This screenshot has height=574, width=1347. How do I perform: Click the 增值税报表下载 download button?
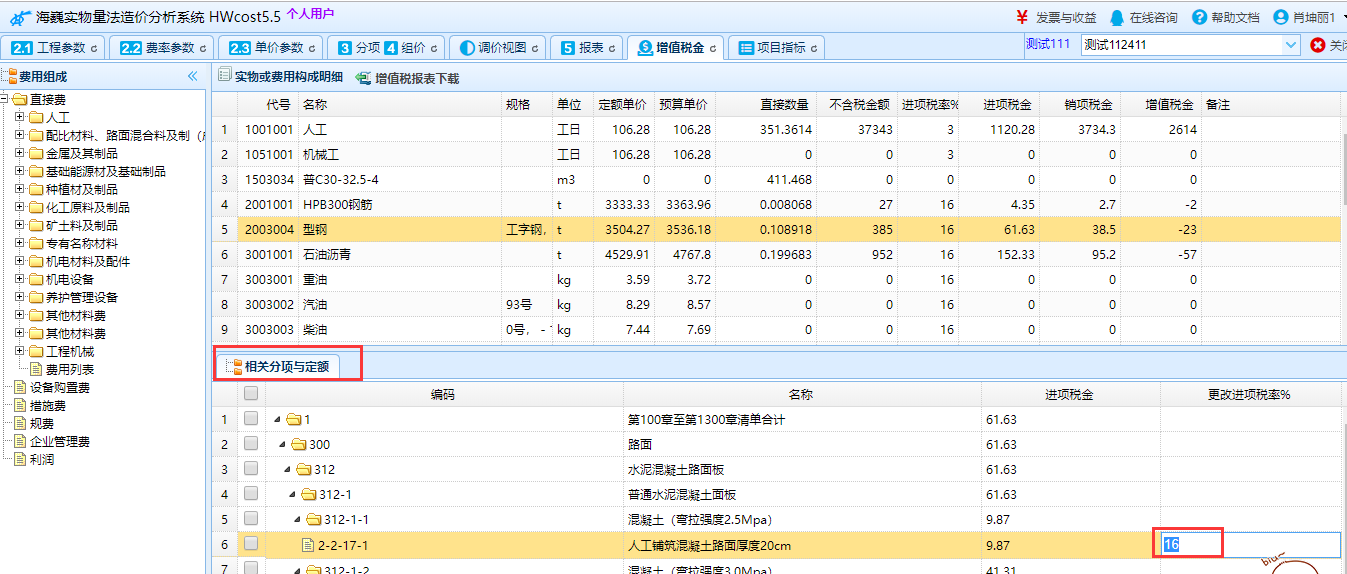coord(407,77)
